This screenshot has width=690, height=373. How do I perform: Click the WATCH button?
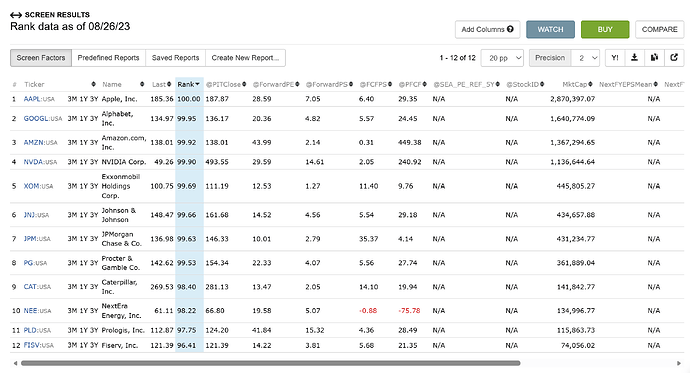tap(550, 29)
